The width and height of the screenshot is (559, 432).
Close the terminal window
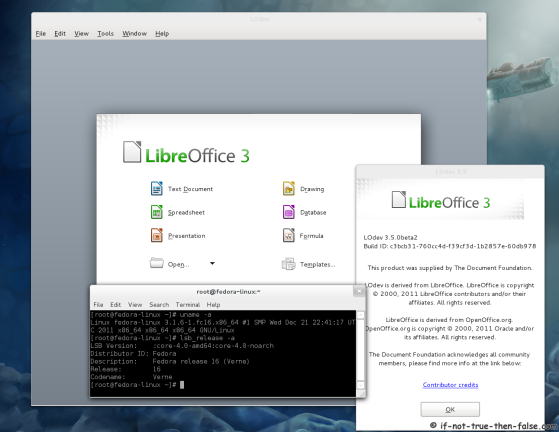pos(359,291)
